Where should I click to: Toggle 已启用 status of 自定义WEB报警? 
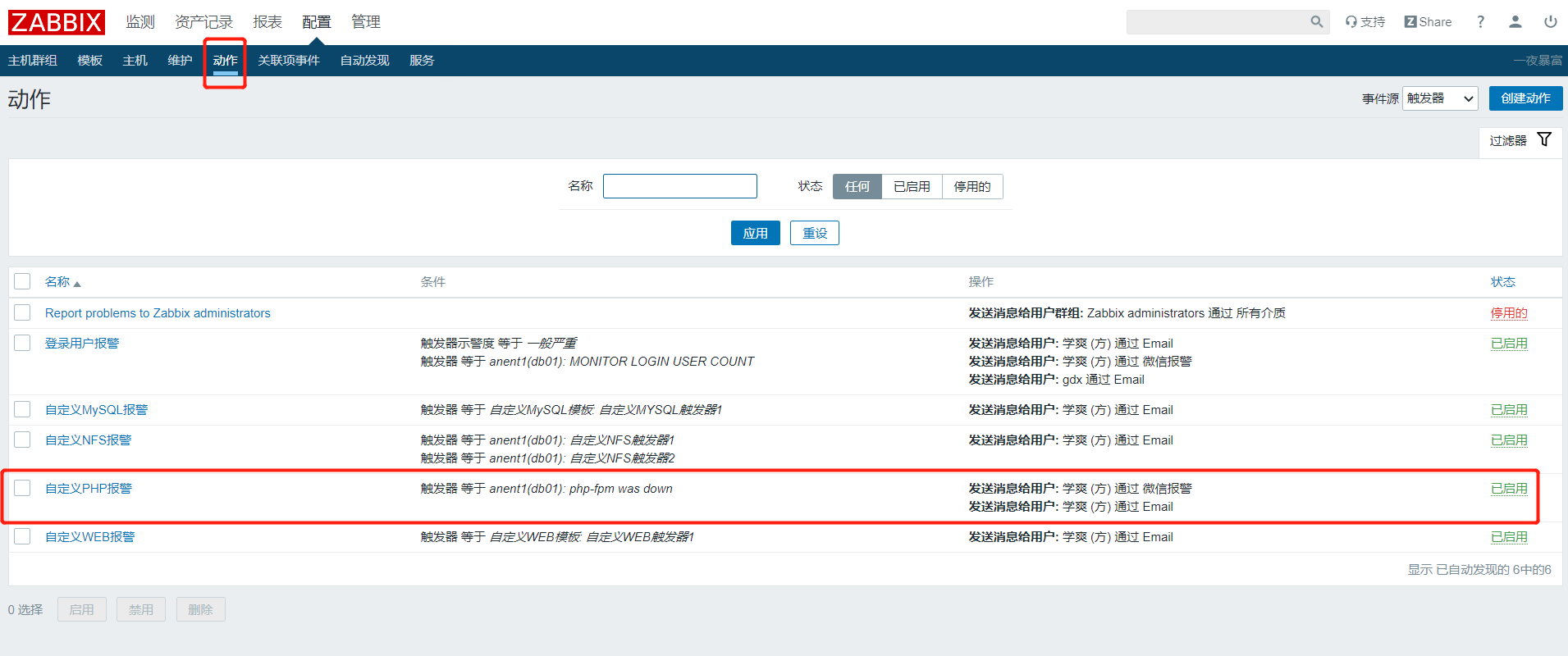point(1509,537)
